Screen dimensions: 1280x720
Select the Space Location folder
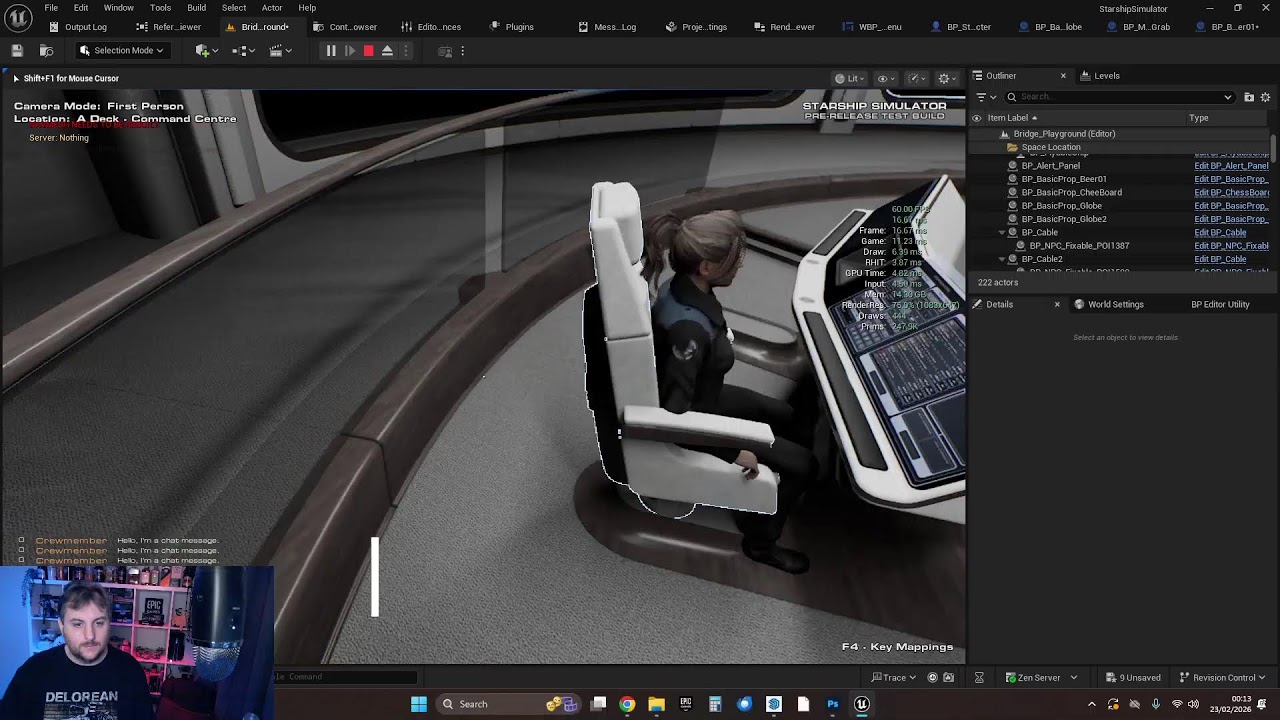(x=1050, y=147)
